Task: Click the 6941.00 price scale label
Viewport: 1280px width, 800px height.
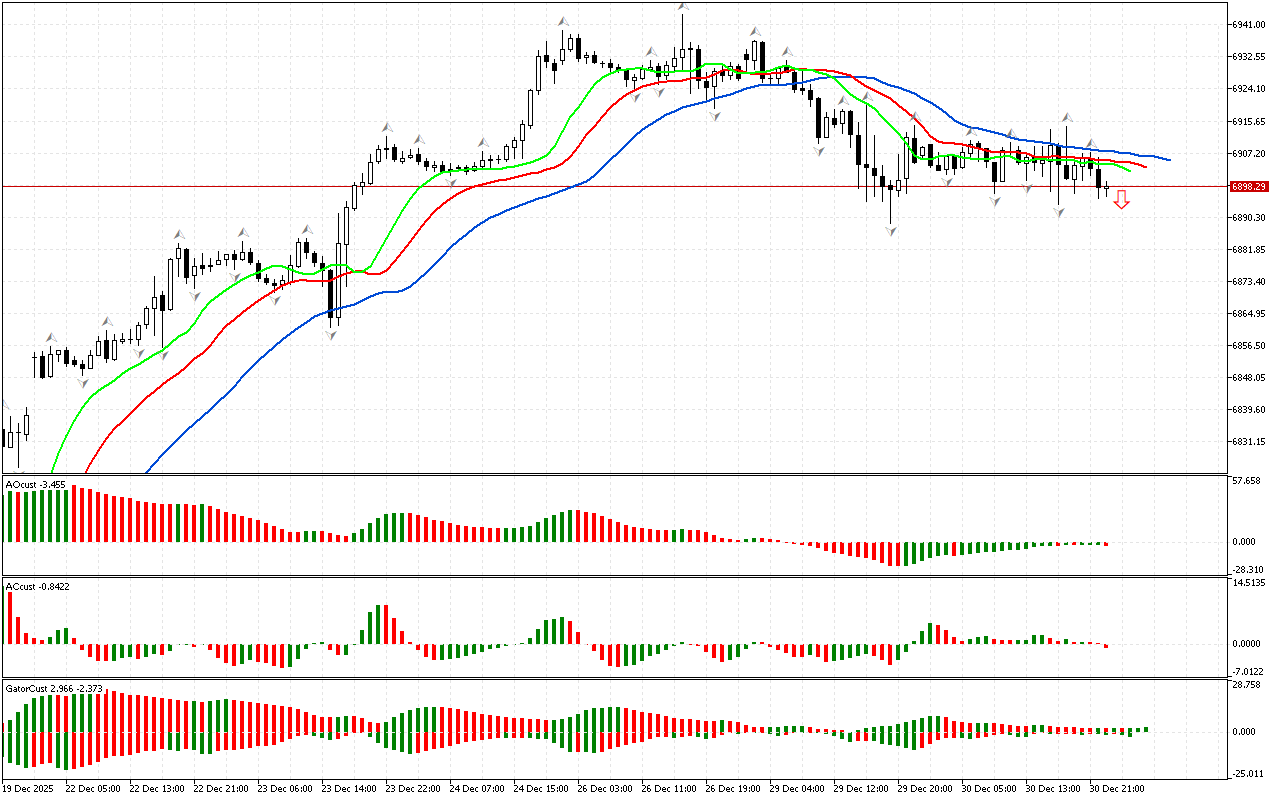Action: coord(1249,24)
